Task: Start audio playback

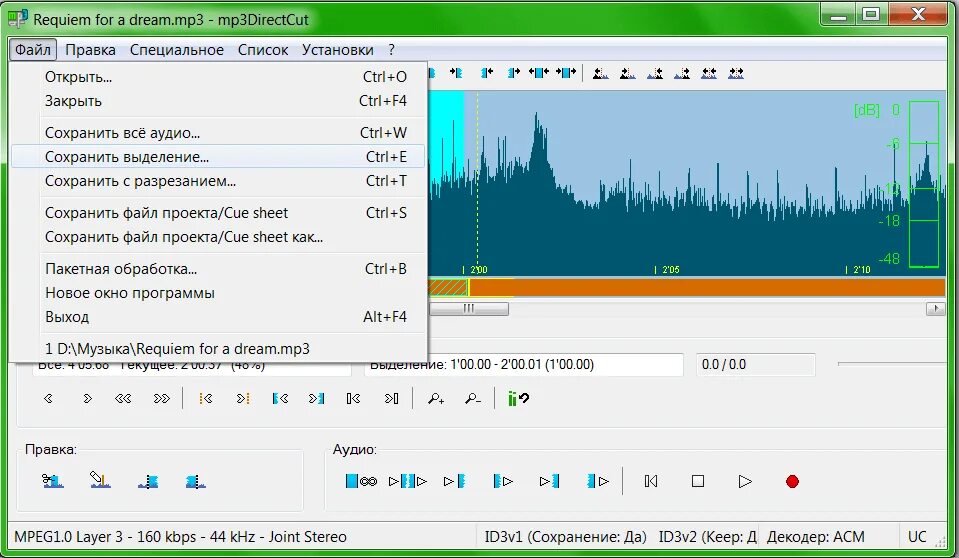Action: pyautogui.click(x=745, y=482)
